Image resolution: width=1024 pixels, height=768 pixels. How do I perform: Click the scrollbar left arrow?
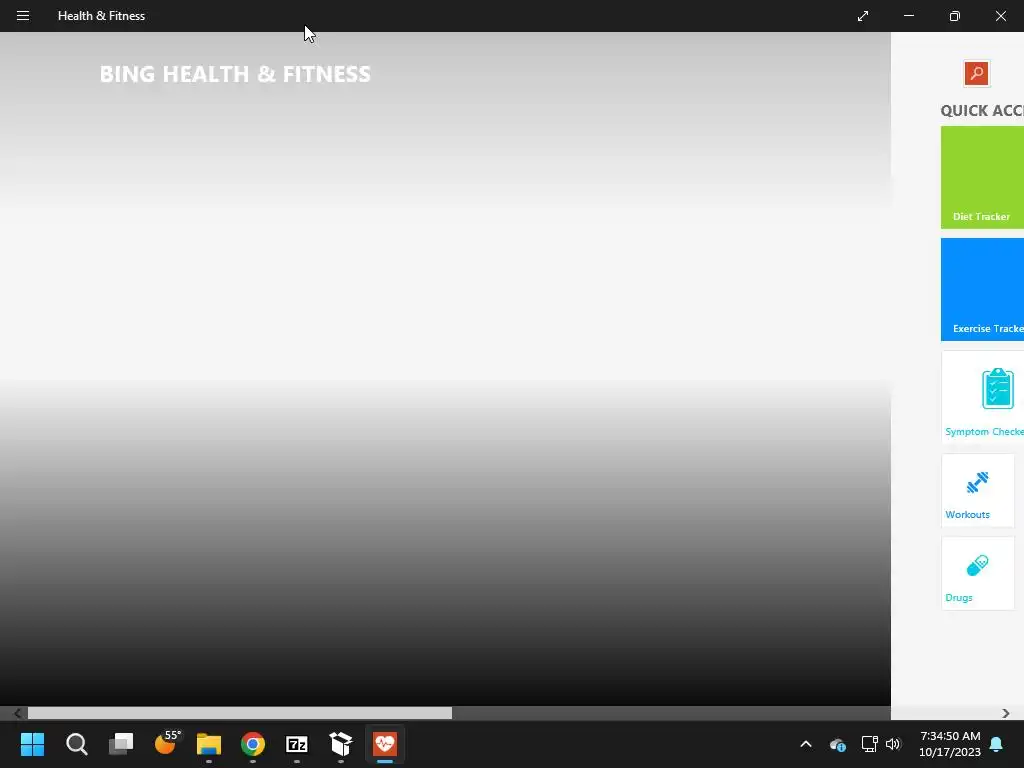pos(18,713)
